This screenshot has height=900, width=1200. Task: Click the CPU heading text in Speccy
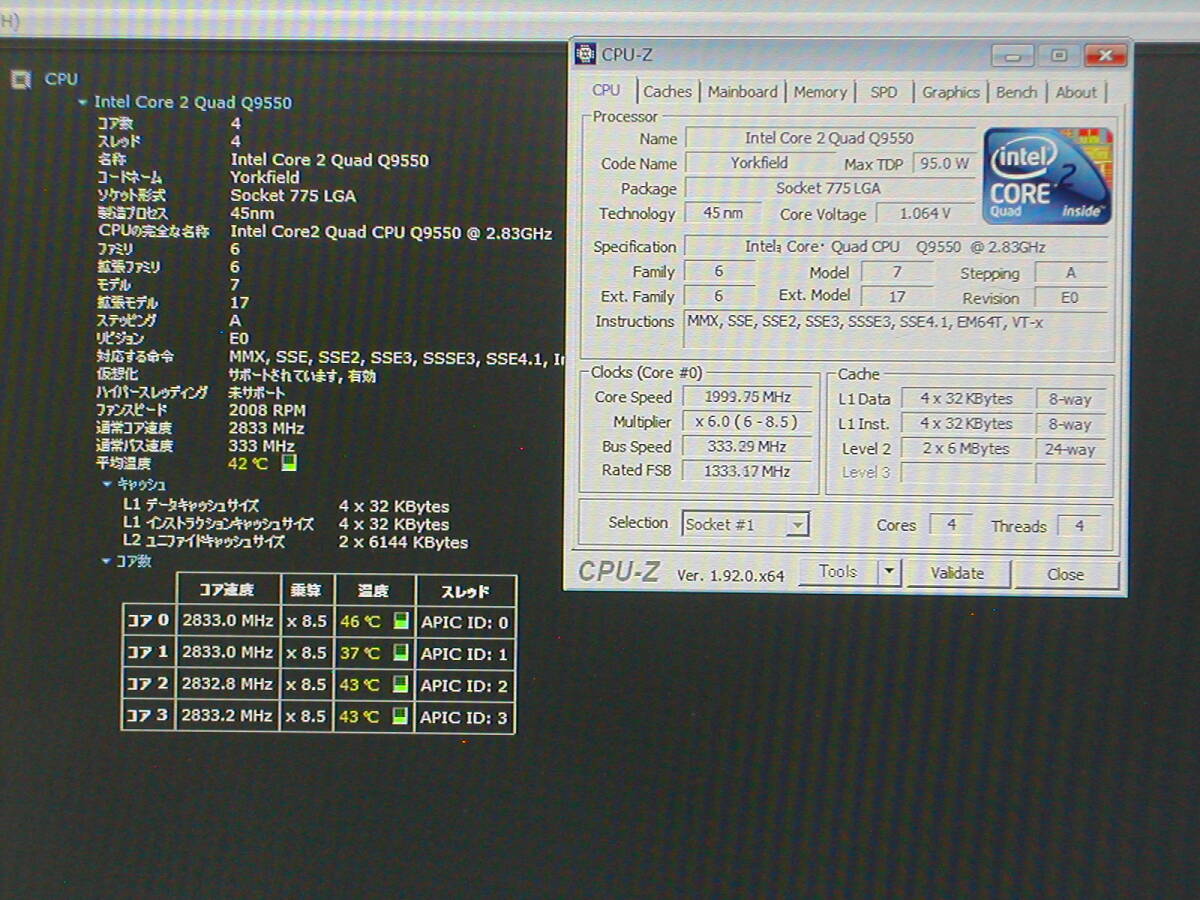[x=61, y=79]
